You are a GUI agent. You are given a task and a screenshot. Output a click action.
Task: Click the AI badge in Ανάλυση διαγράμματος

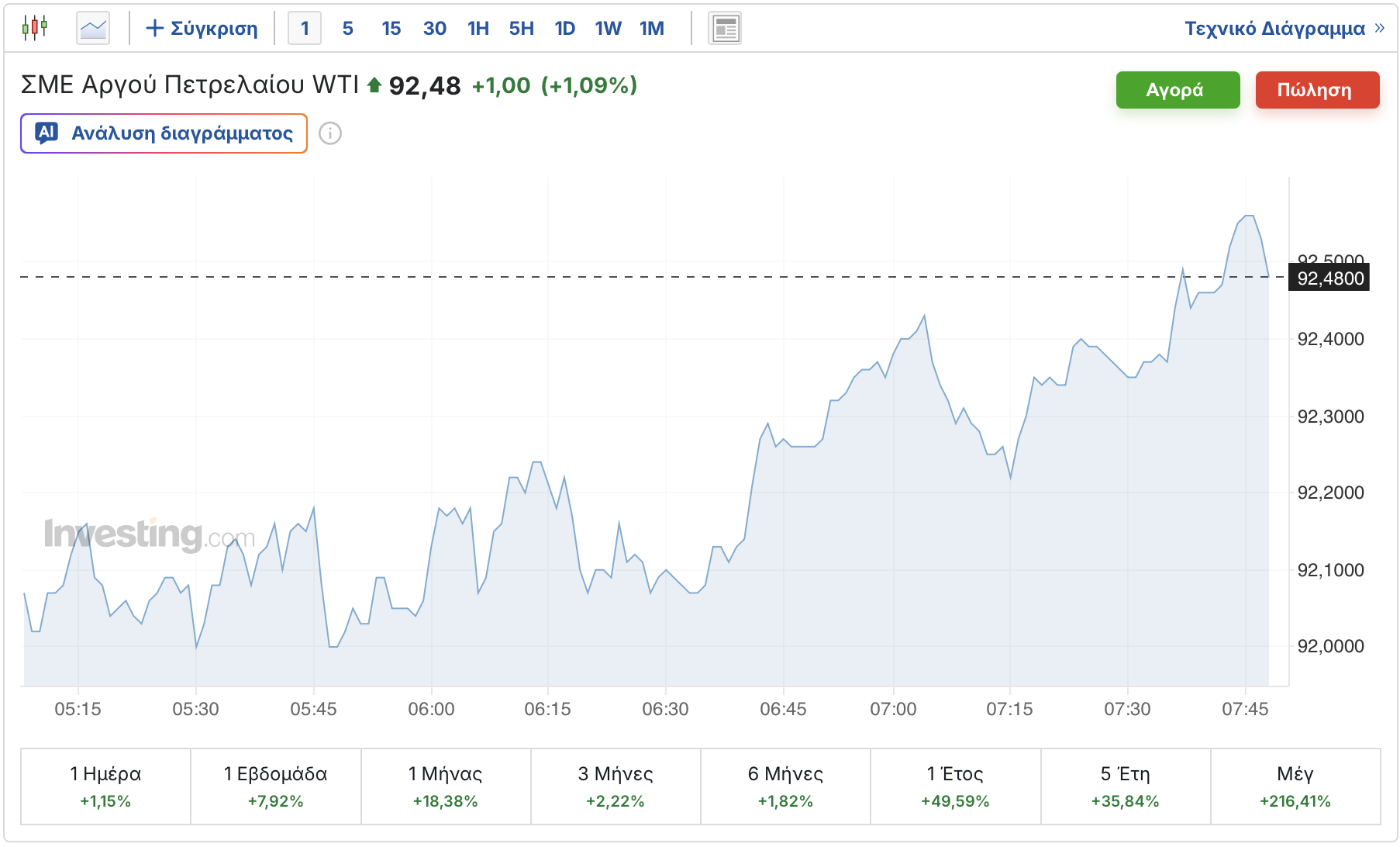[x=47, y=133]
